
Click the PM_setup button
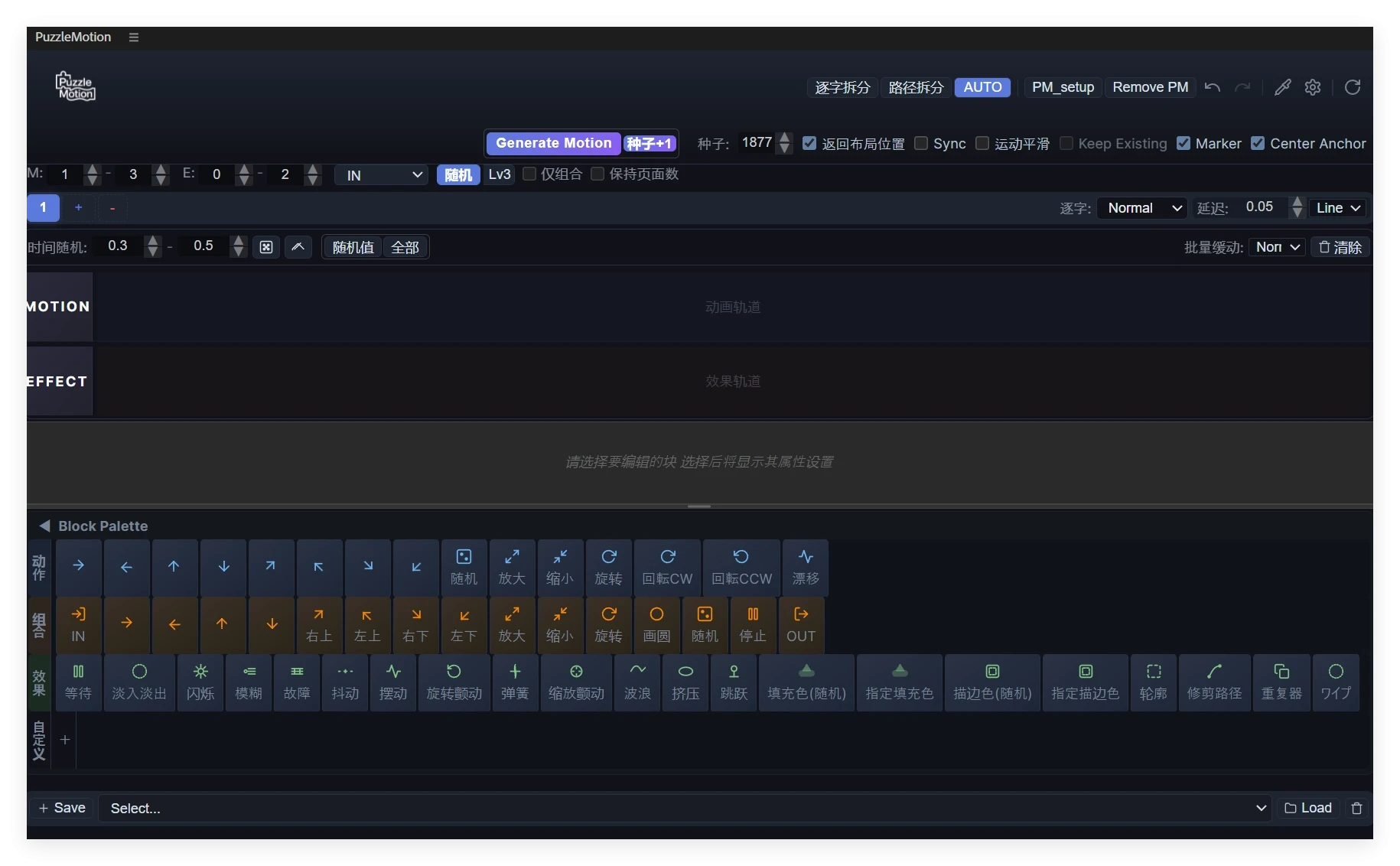pos(1063,87)
